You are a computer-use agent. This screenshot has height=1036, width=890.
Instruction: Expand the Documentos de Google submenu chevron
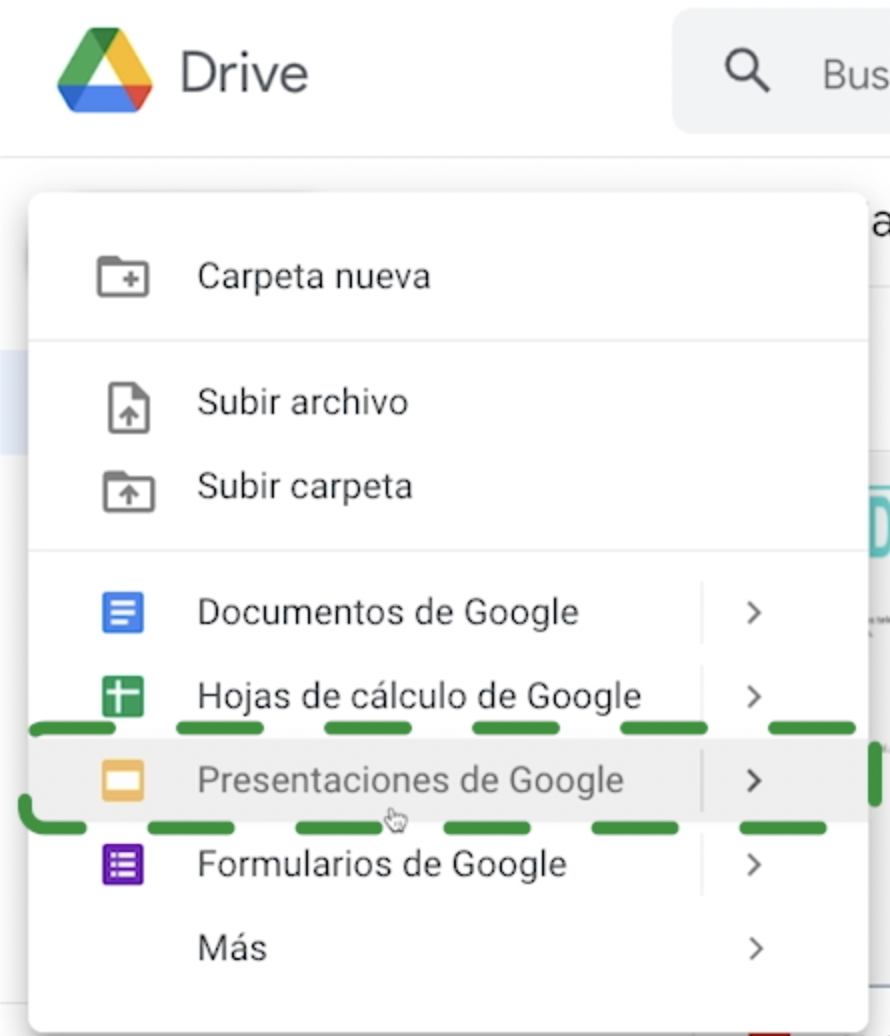tap(754, 611)
